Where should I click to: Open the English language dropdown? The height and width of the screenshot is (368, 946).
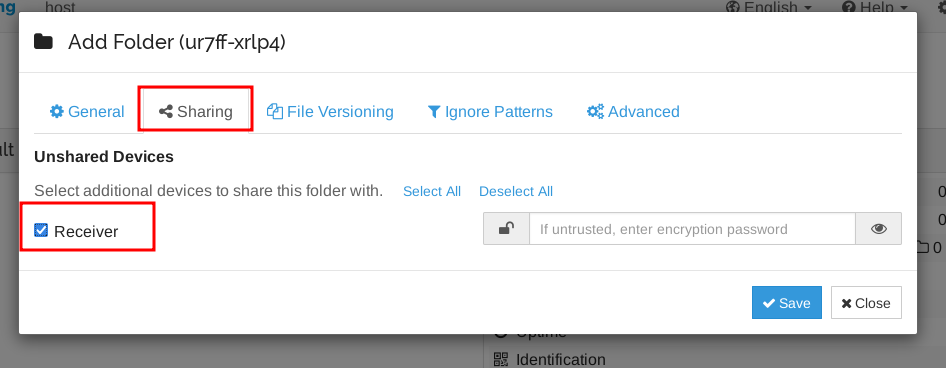pos(770,8)
